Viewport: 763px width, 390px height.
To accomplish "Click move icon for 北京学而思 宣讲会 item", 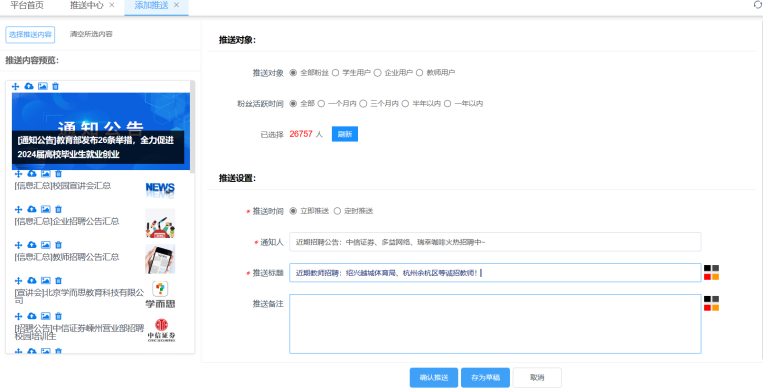I will click(x=18, y=280).
